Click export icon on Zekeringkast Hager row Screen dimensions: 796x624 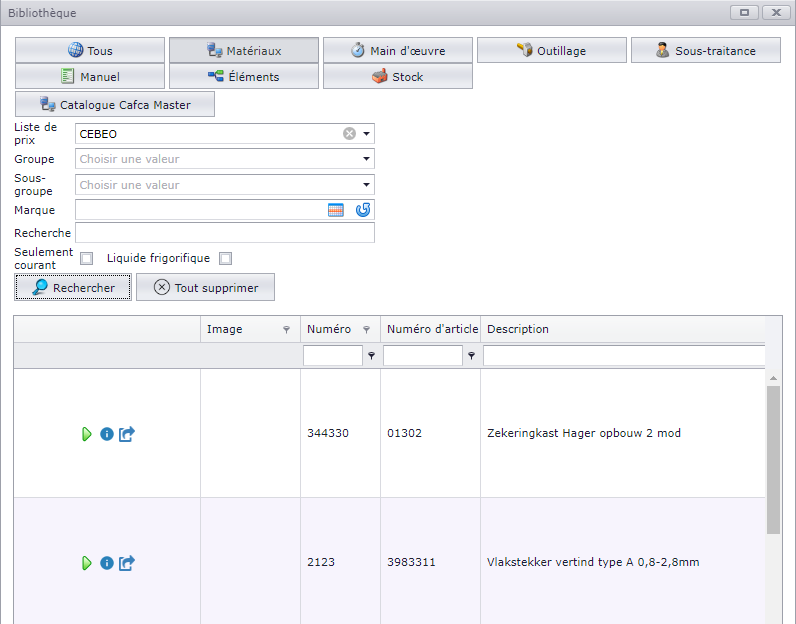(127, 434)
